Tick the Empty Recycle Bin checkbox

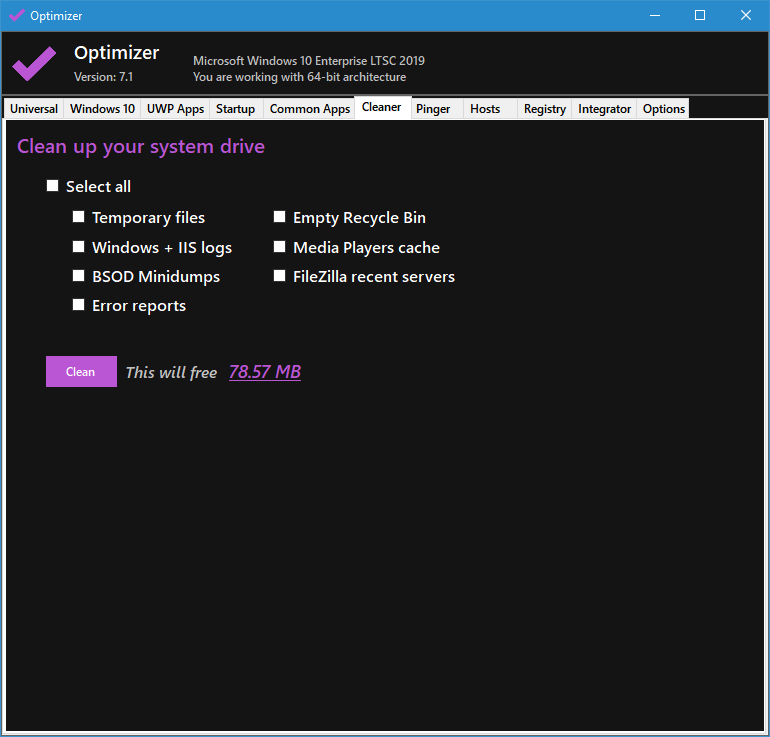point(280,217)
